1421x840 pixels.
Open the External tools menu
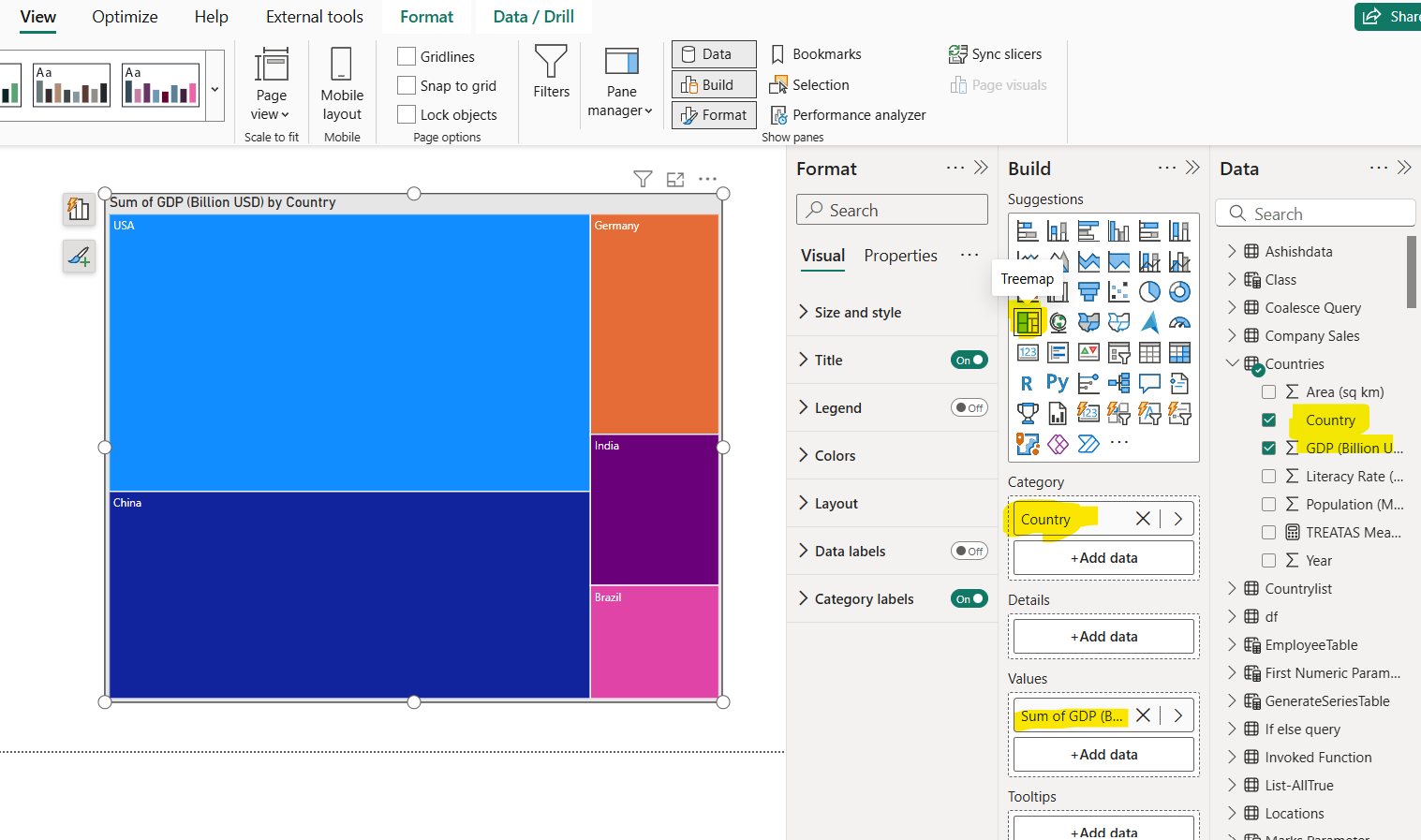(x=314, y=16)
